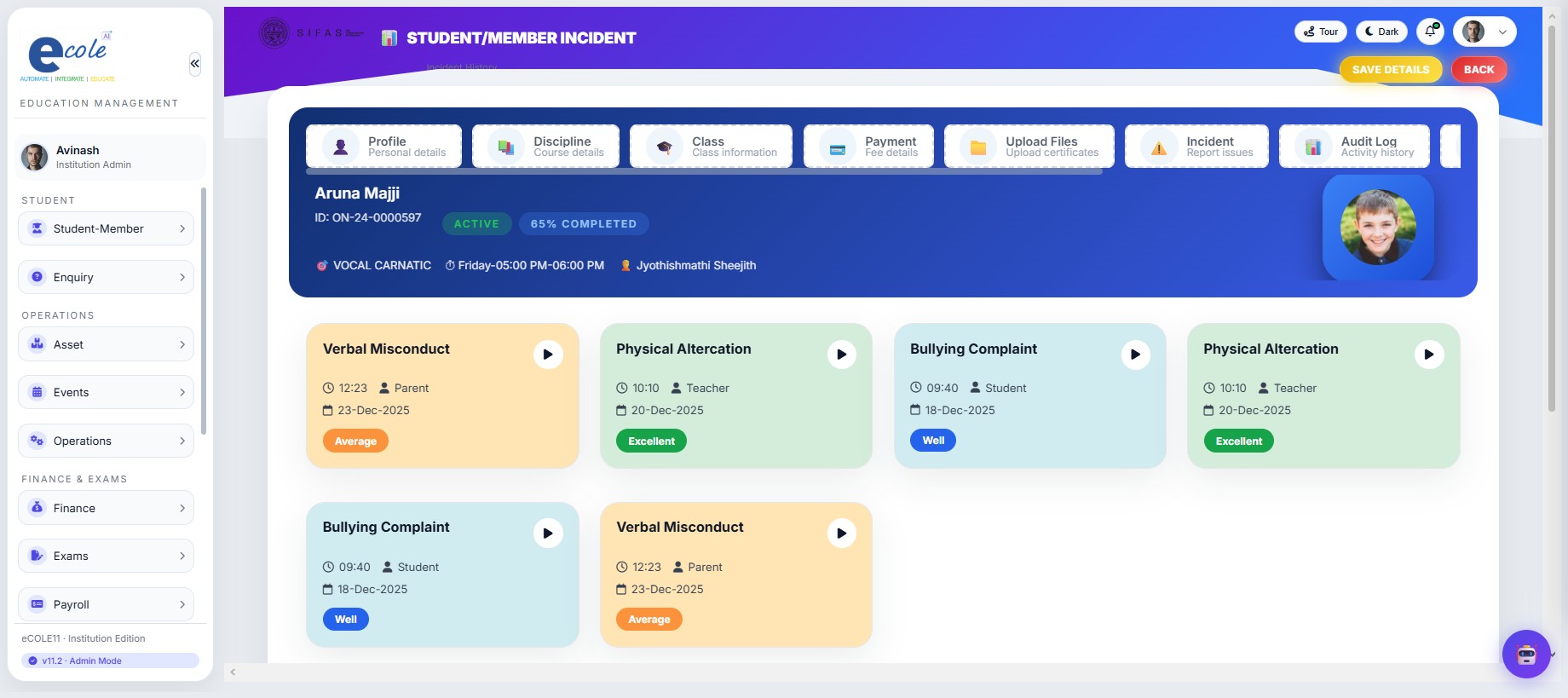Screen dimensions: 1568x698
Task: Start the Tour
Action: point(1321,32)
